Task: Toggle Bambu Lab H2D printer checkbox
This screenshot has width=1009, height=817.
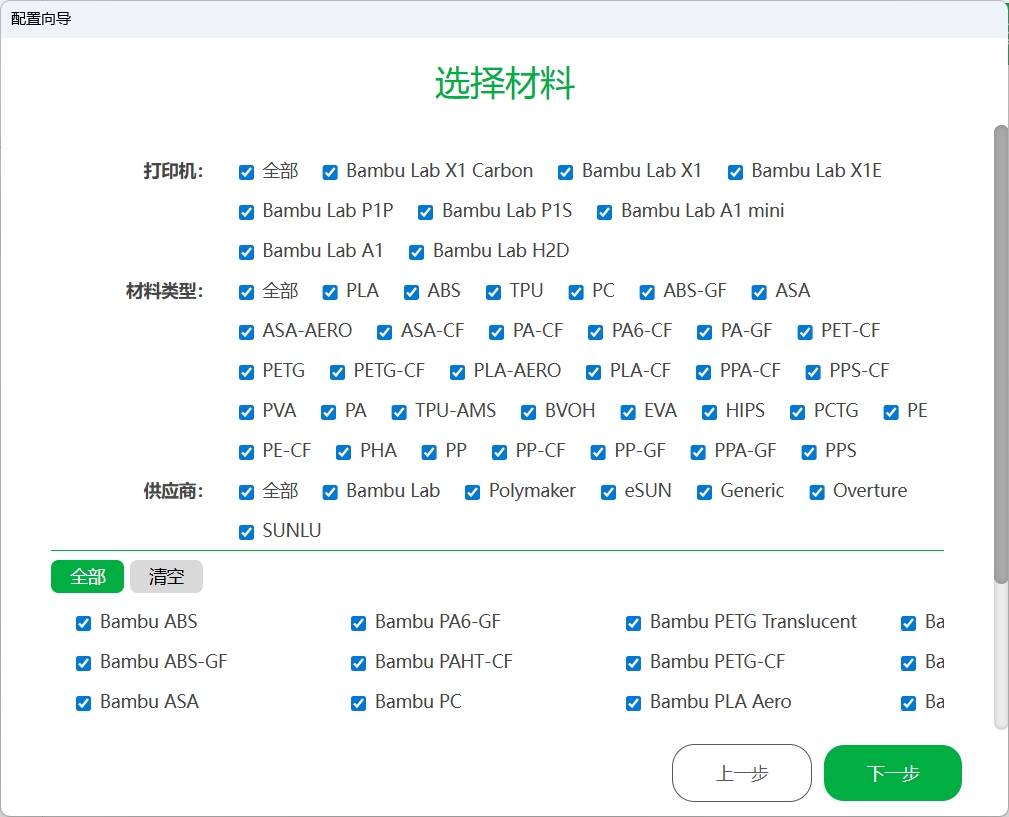Action: coord(416,252)
